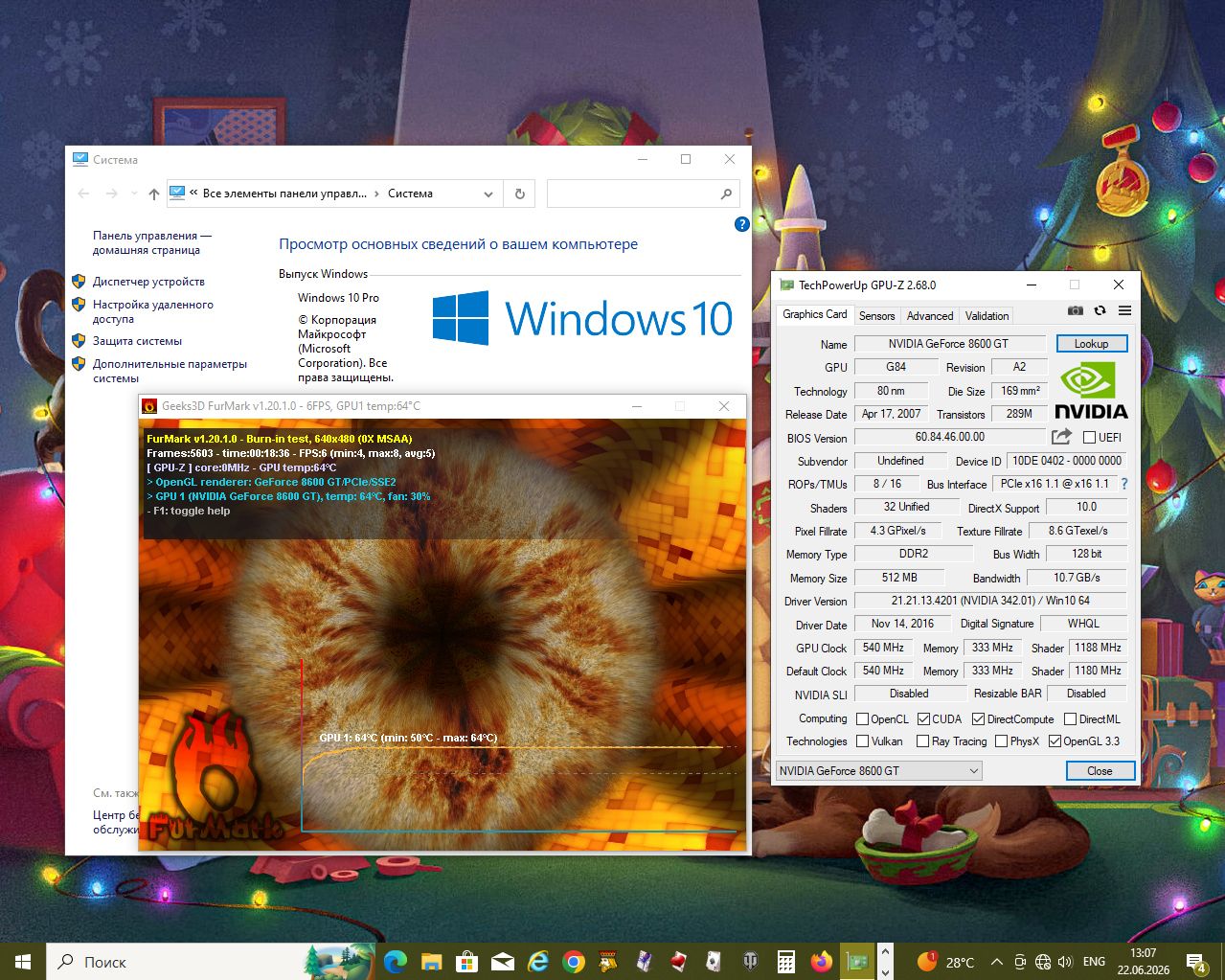Open the recent locations dropdown arrow

[134, 194]
